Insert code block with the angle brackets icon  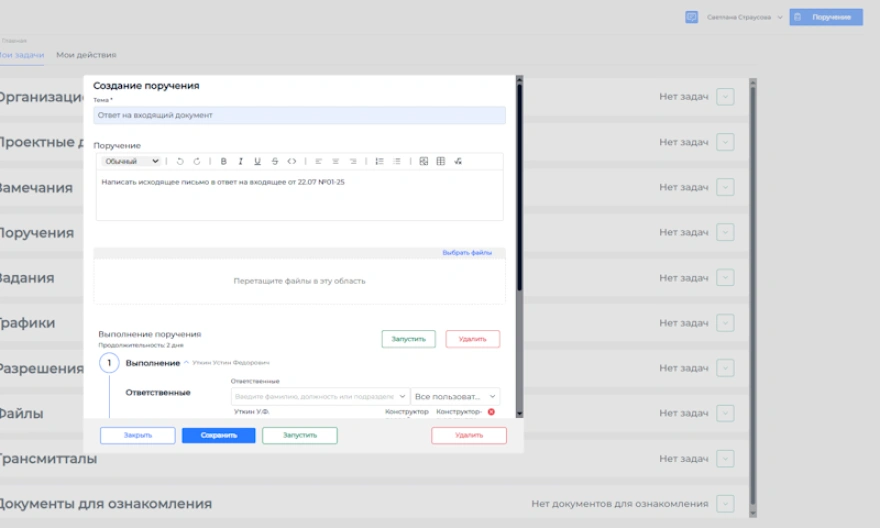coord(292,162)
